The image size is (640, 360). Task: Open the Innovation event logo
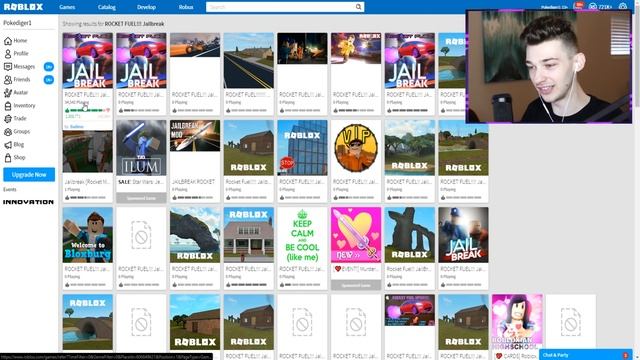click(29, 202)
